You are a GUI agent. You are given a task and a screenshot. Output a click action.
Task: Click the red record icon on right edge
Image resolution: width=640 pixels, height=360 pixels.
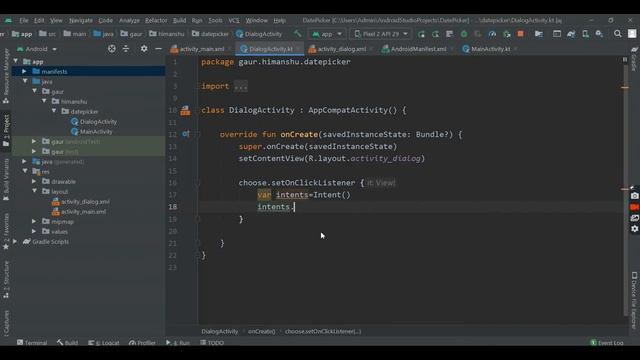634,207
